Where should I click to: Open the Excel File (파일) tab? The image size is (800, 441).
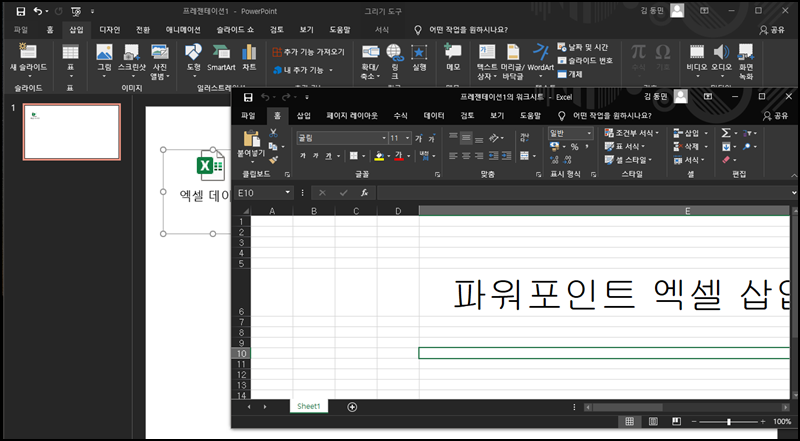(248, 116)
